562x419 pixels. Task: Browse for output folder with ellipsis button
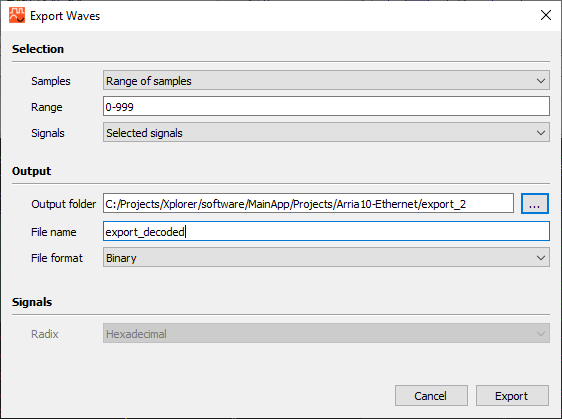pos(534,204)
